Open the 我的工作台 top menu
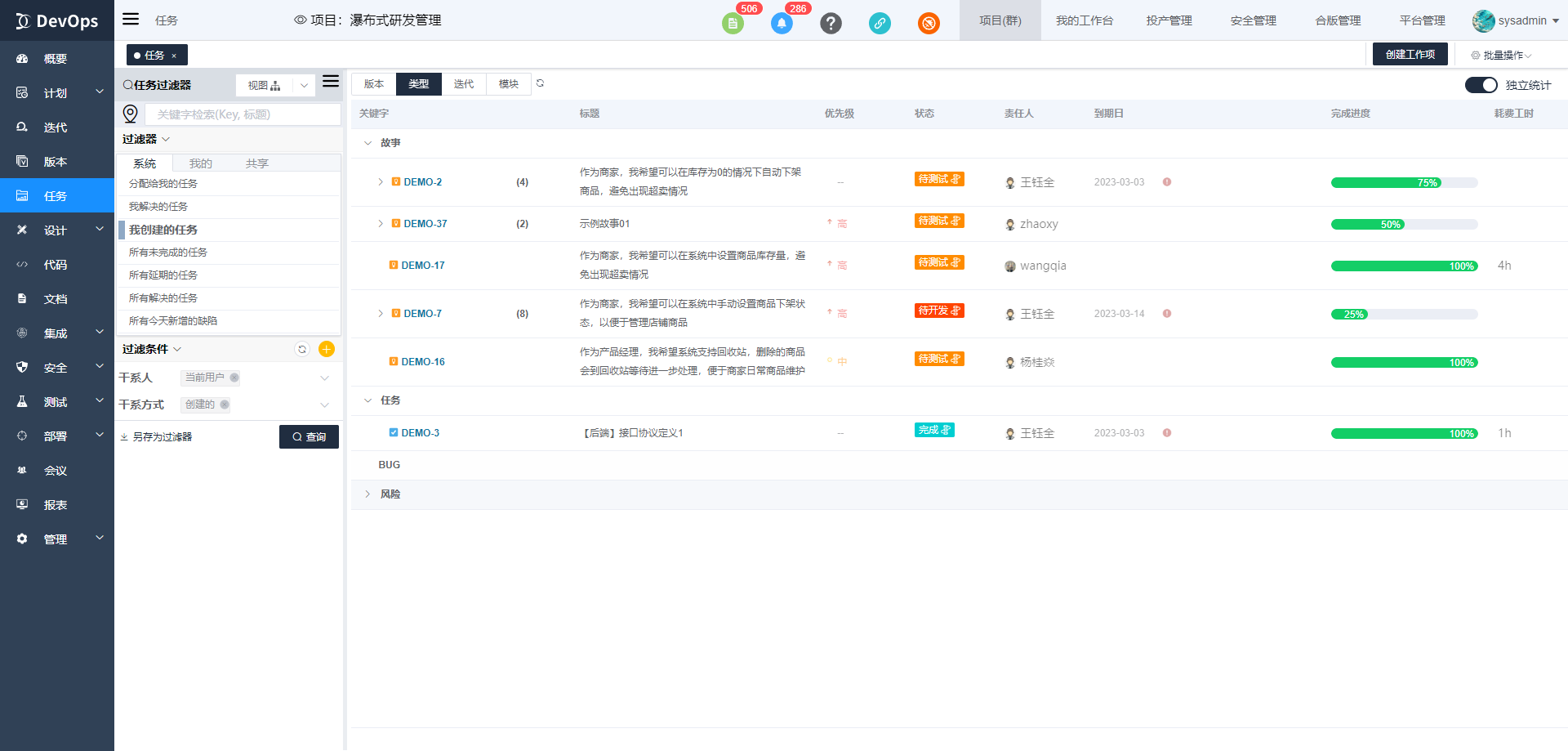This screenshot has height=751, width=1568. click(1084, 20)
